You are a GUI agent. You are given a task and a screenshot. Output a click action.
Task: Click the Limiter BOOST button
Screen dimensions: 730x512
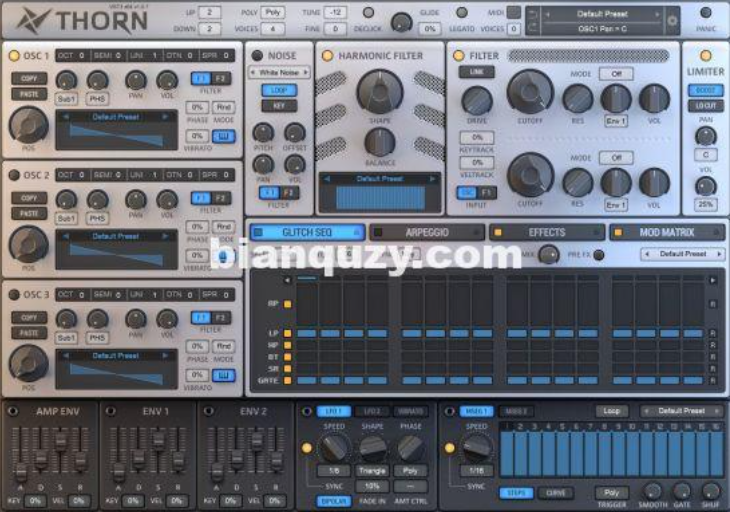pyautogui.click(x=705, y=90)
